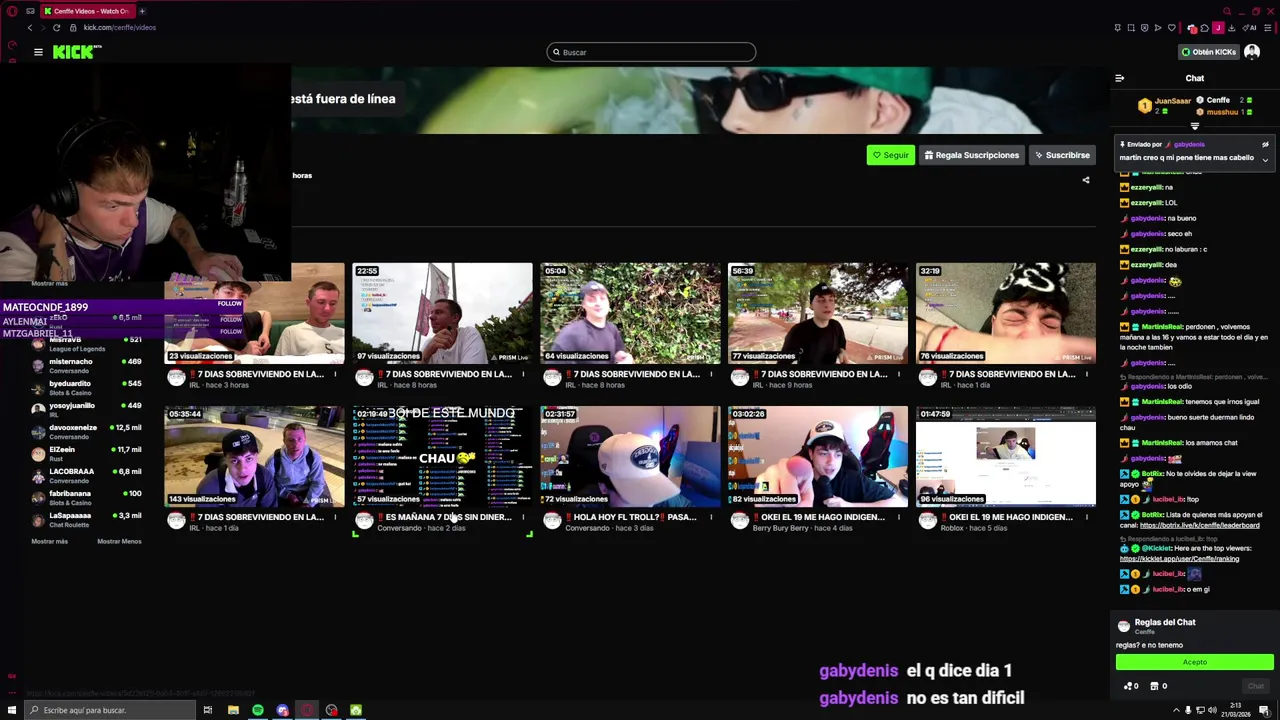
Task: Select yosoyjuanillo channel in sidebar
Action: [88, 409]
